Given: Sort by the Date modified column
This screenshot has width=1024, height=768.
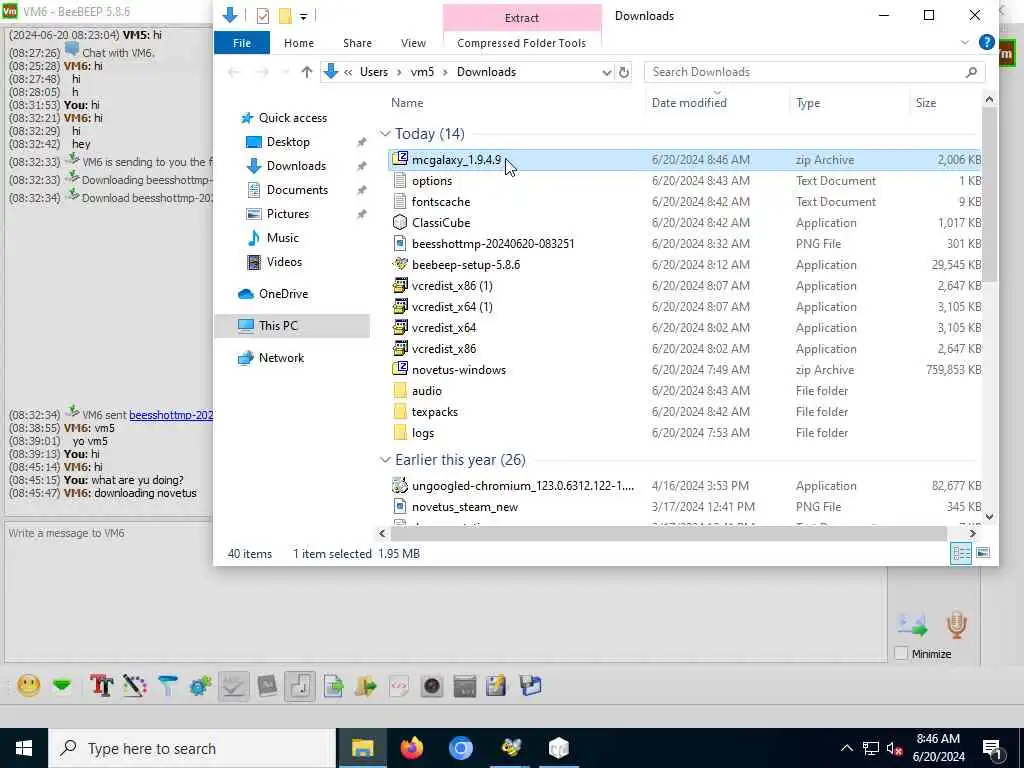Looking at the screenshot, I should [x=689, y=103].
